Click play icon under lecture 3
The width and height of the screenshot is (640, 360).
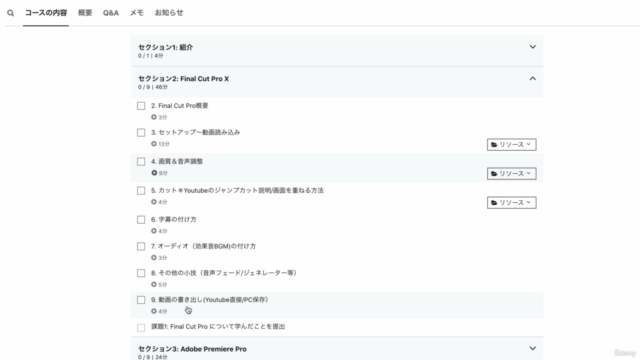pyautogui.click(x=154, y=144)
